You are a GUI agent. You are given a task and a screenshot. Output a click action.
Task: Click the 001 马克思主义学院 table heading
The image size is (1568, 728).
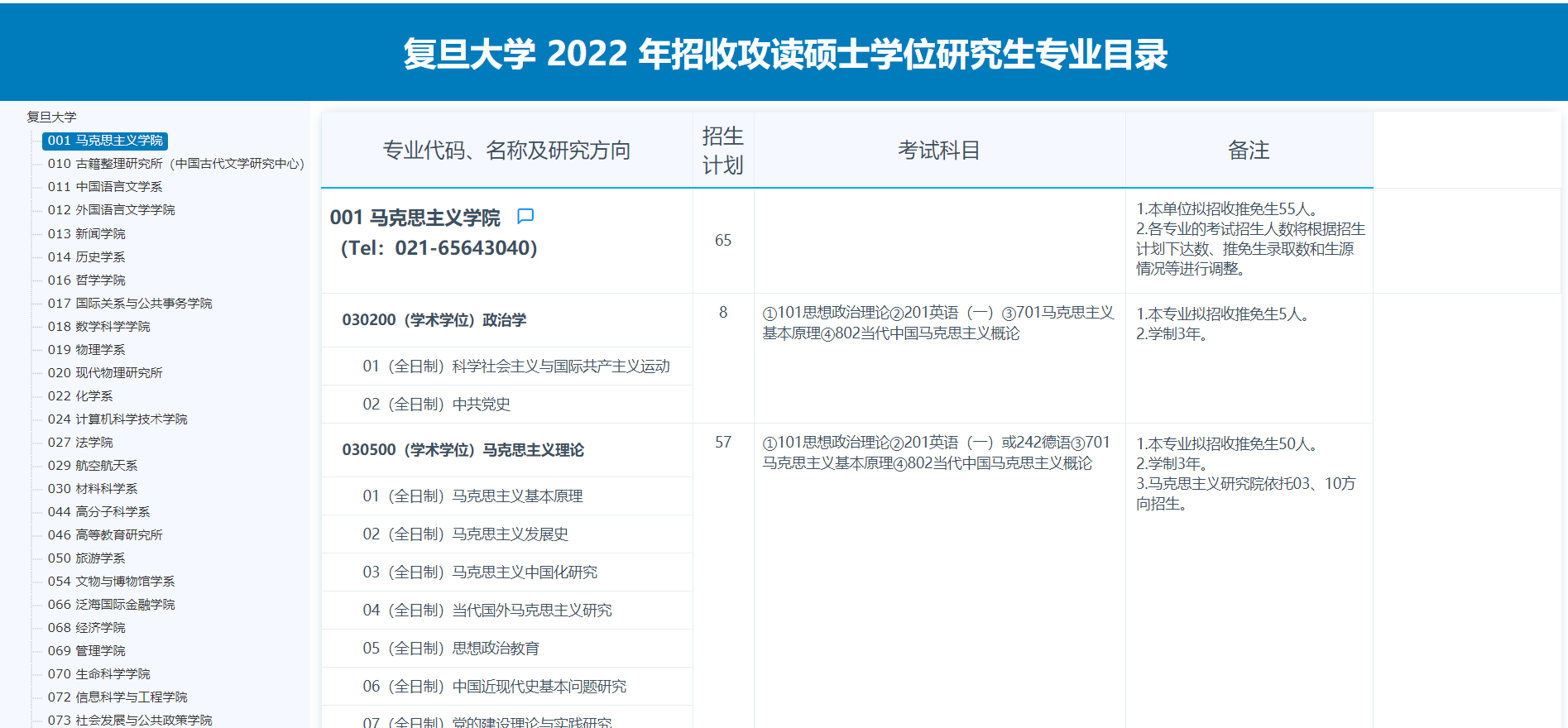(415, 218)
